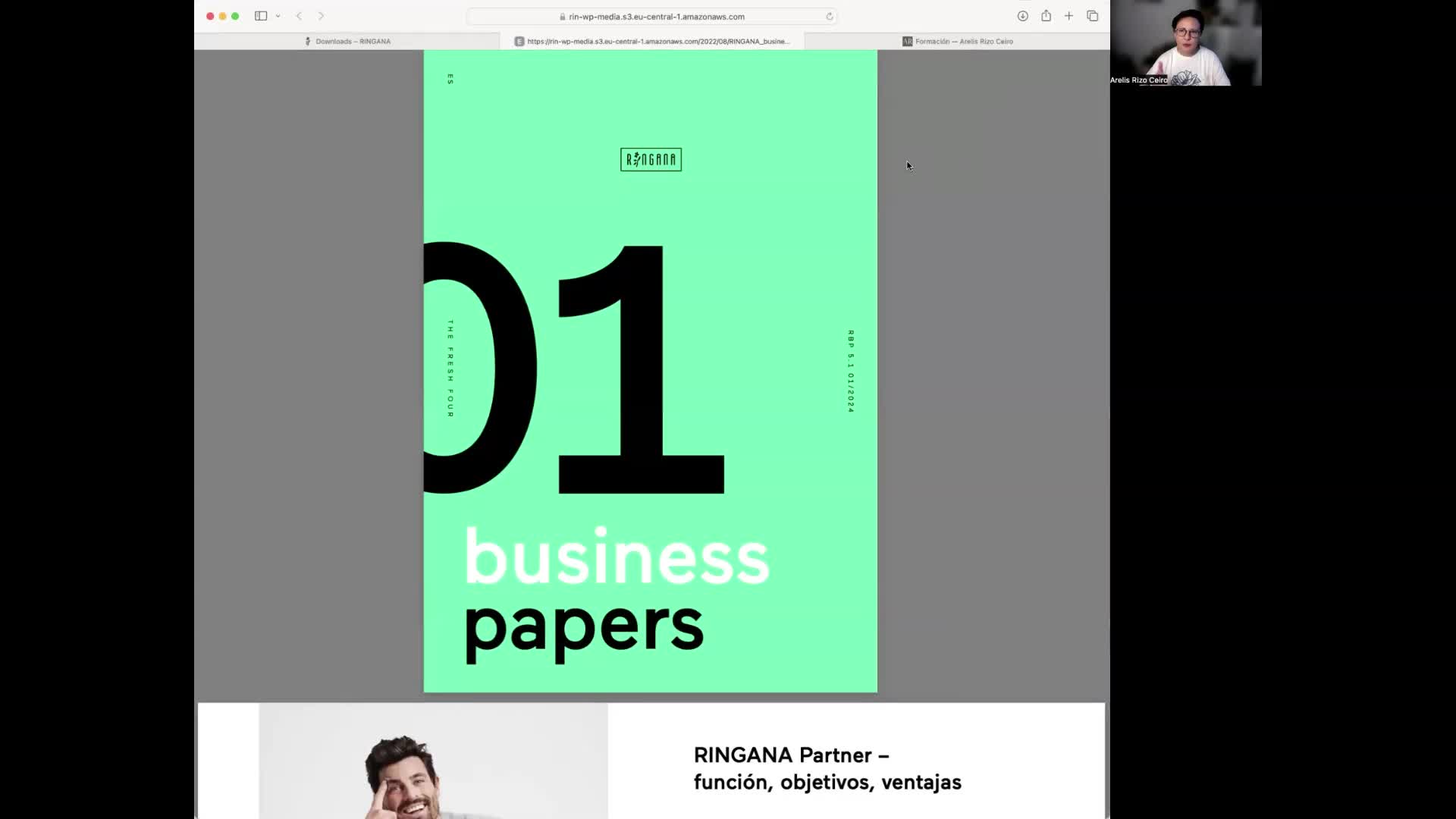Minimize the window with the yellow button
The height and width of the screenshot is (819, 1456).
click(x=223, y=16)
